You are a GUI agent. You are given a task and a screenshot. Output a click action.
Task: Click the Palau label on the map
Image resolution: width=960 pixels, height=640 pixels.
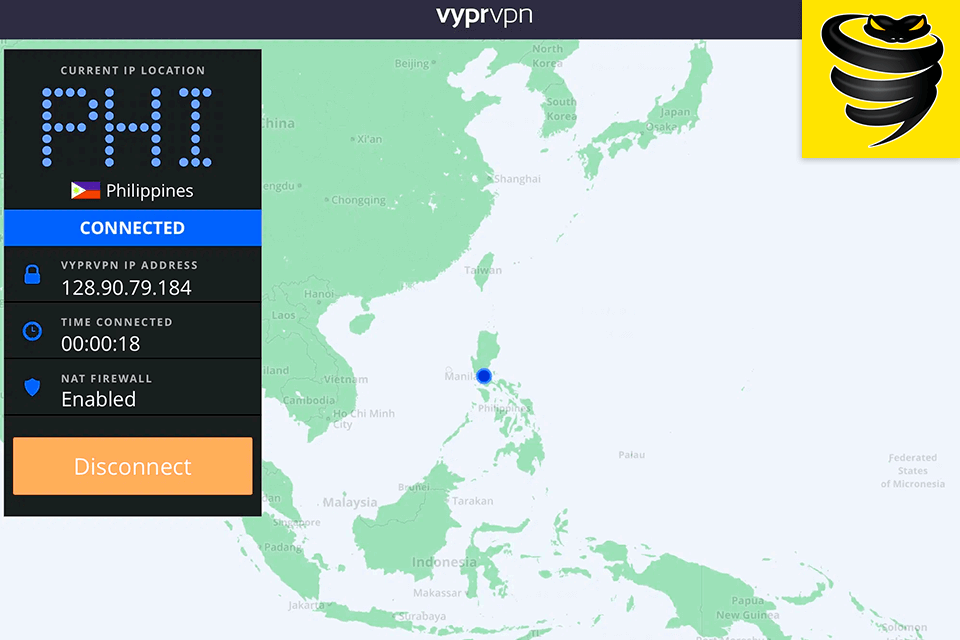coord(631,455)
